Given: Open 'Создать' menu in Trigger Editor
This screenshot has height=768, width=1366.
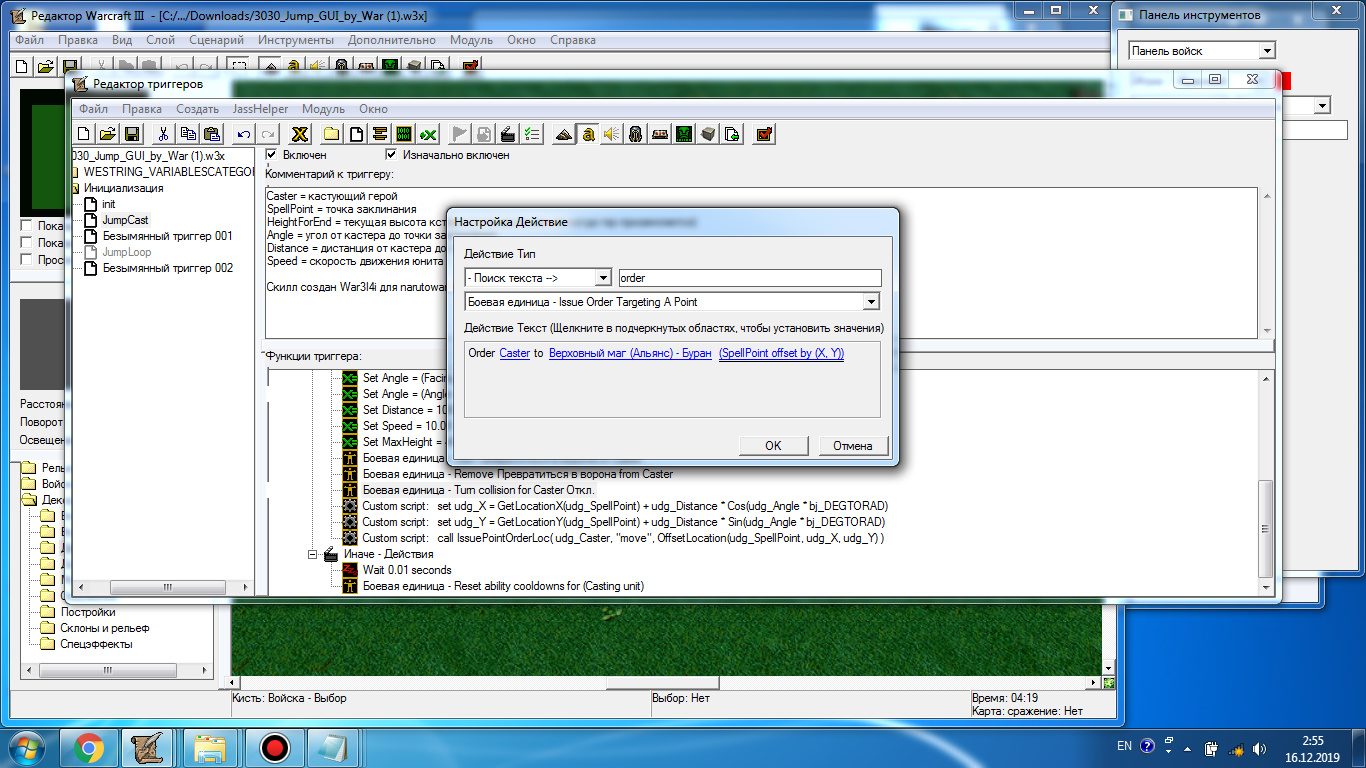Looking at the screenshot, I should tap(197, 109).
